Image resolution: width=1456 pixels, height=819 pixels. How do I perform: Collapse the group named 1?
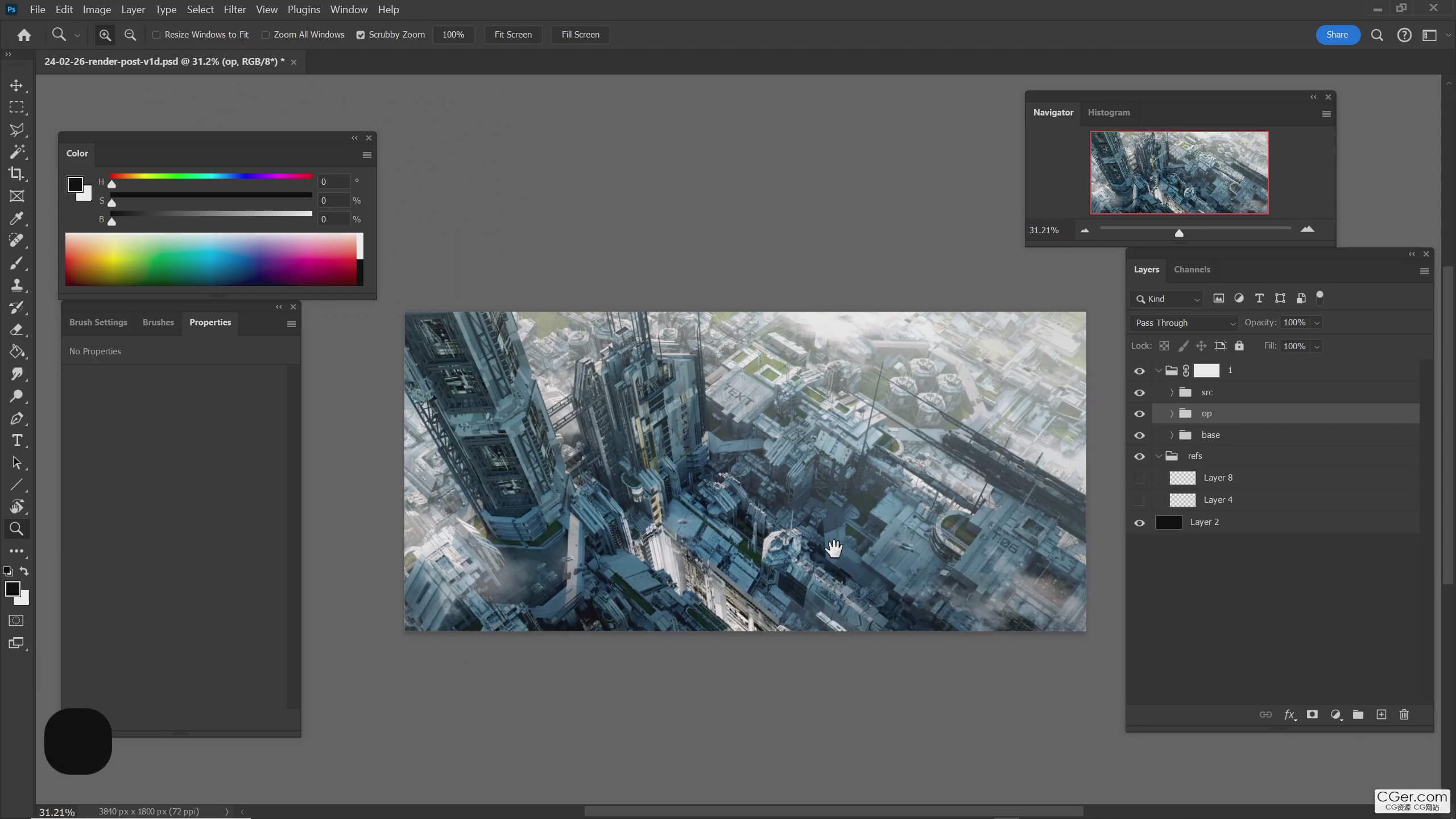(x=1159, y=370)
